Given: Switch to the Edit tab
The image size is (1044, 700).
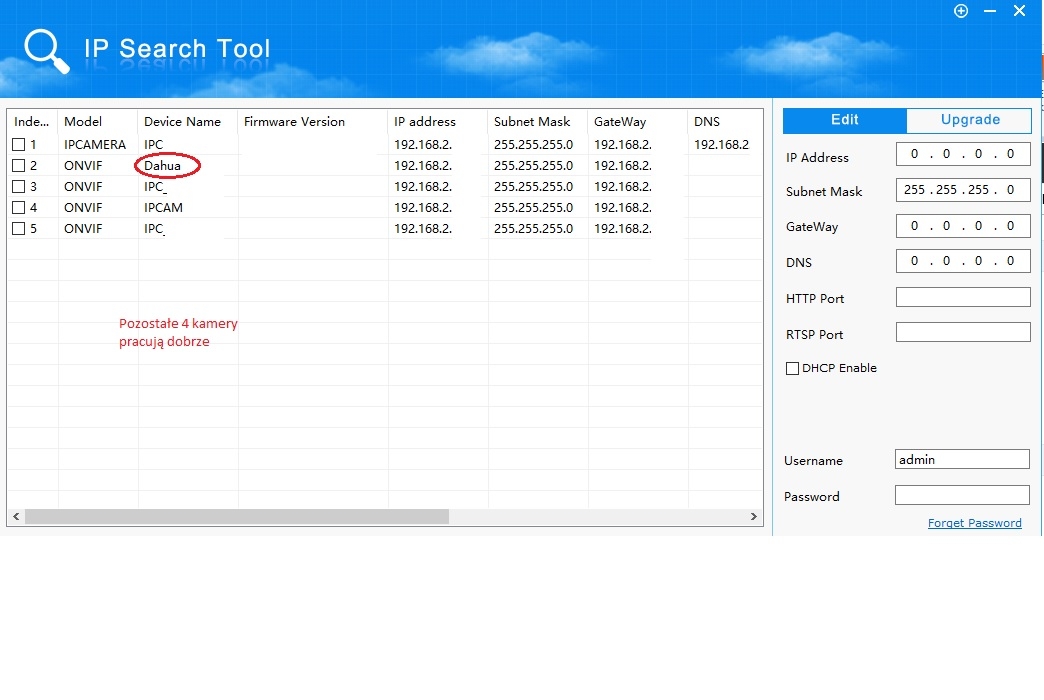Looking at the screenshot, I should 844,120.
